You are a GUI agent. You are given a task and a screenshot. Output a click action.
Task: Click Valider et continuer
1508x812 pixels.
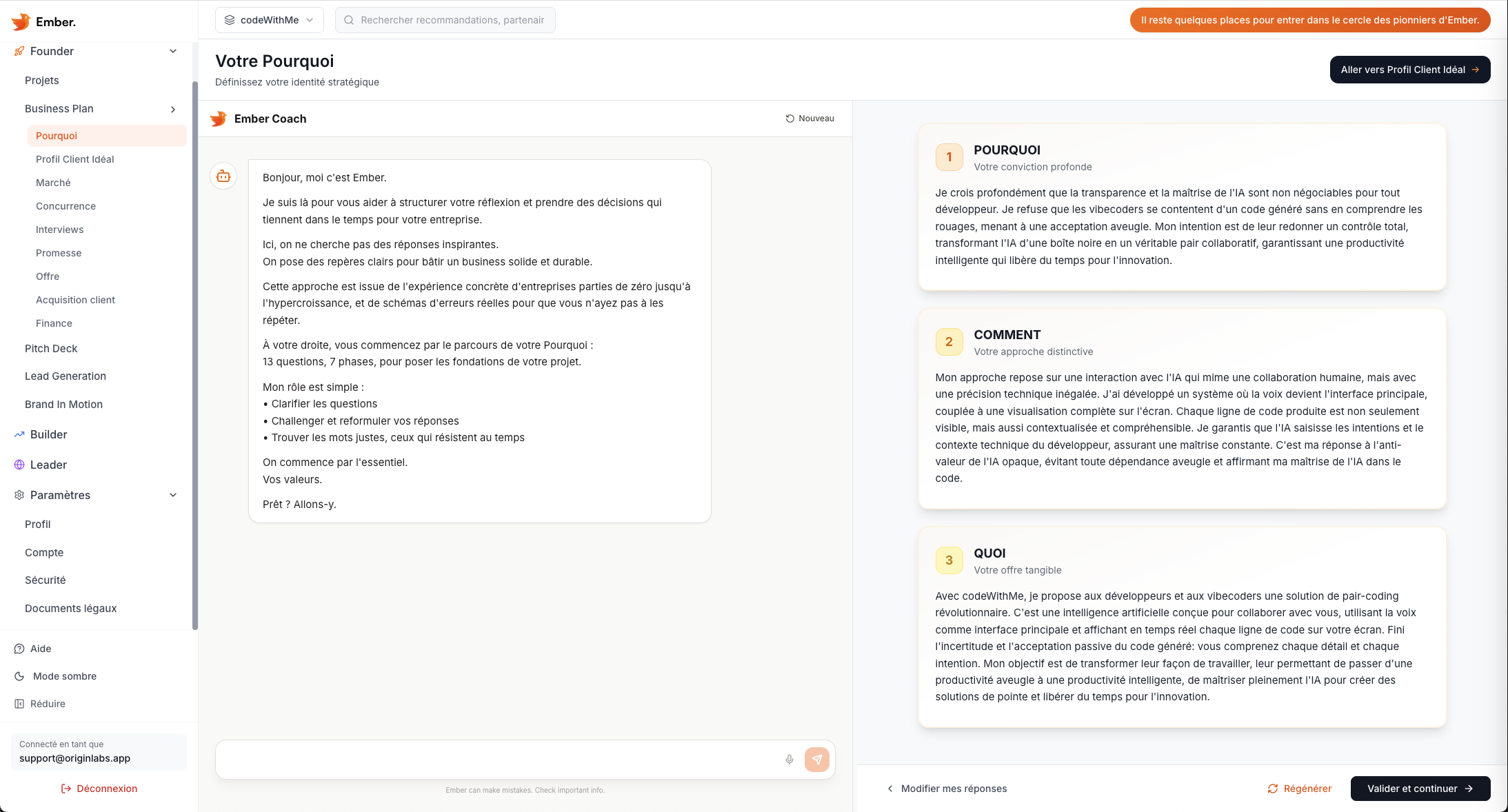pyautogui.click(x=1420, y=788)
